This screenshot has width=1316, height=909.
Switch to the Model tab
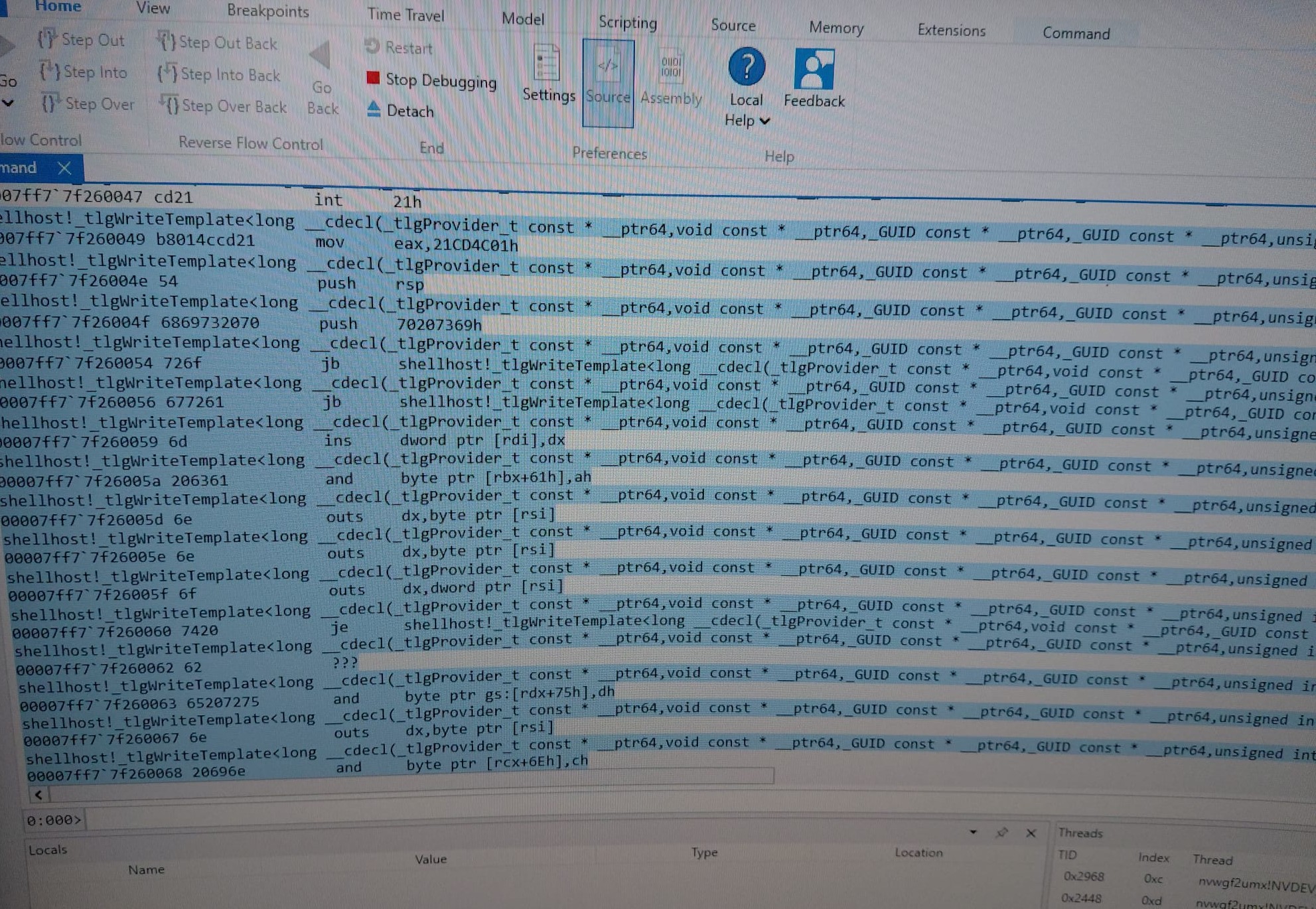[x=523, y=19]
